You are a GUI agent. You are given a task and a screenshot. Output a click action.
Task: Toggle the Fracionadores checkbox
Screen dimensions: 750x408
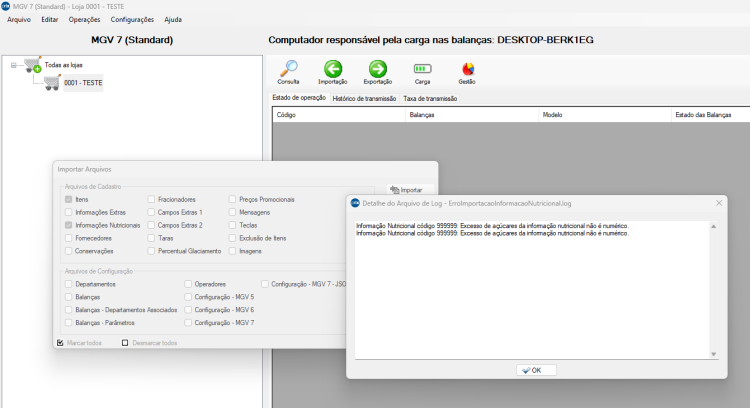pyautogui.click(x=151, y=199)
